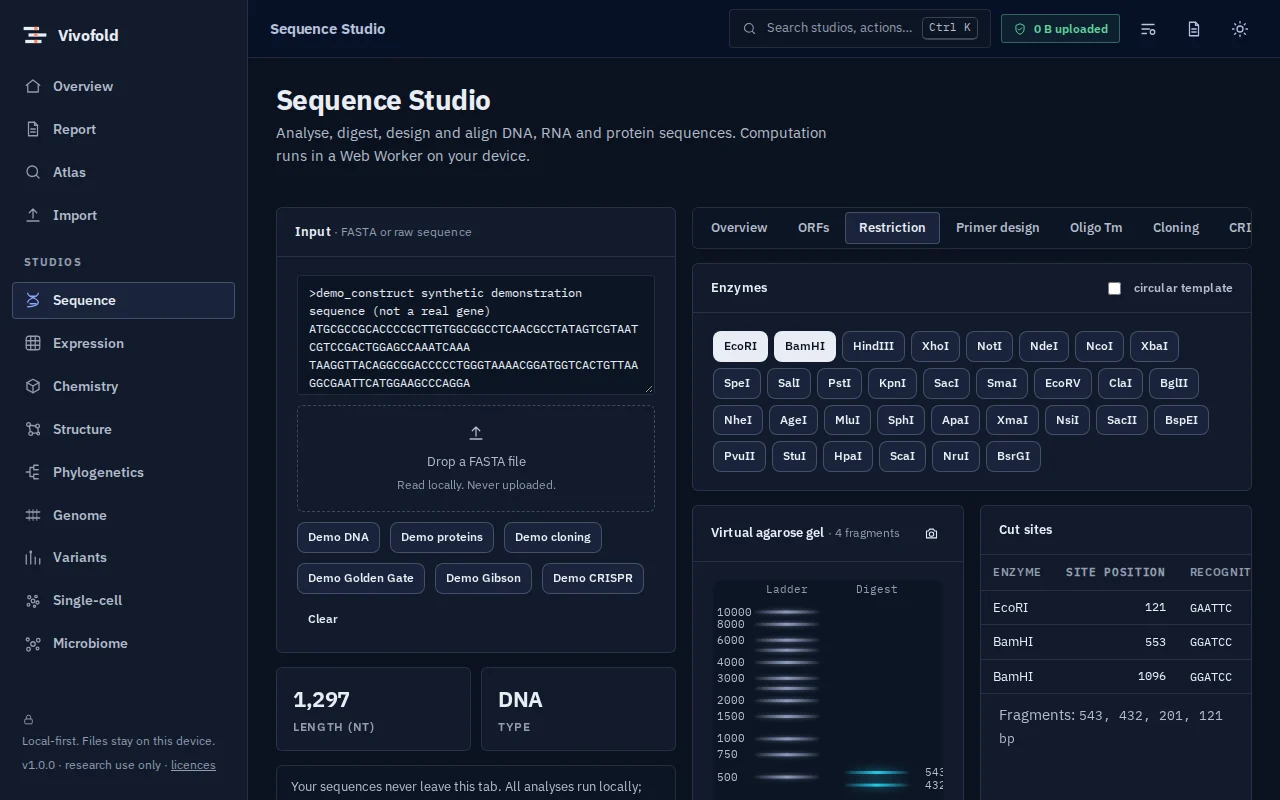Select the Genome hash icon
Viewport: 1280px width, 800px height.
pyautogui.click(x=33, y=515)
